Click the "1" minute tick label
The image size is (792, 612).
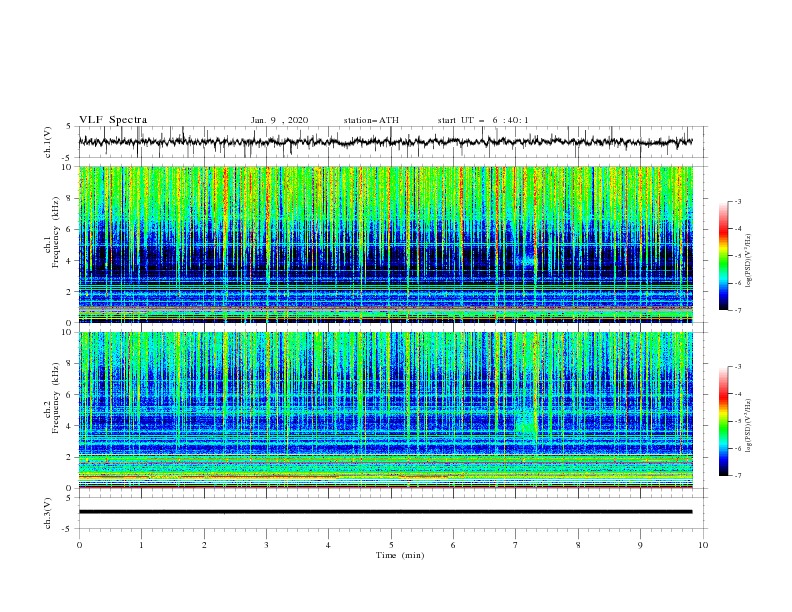click(141, 545)
